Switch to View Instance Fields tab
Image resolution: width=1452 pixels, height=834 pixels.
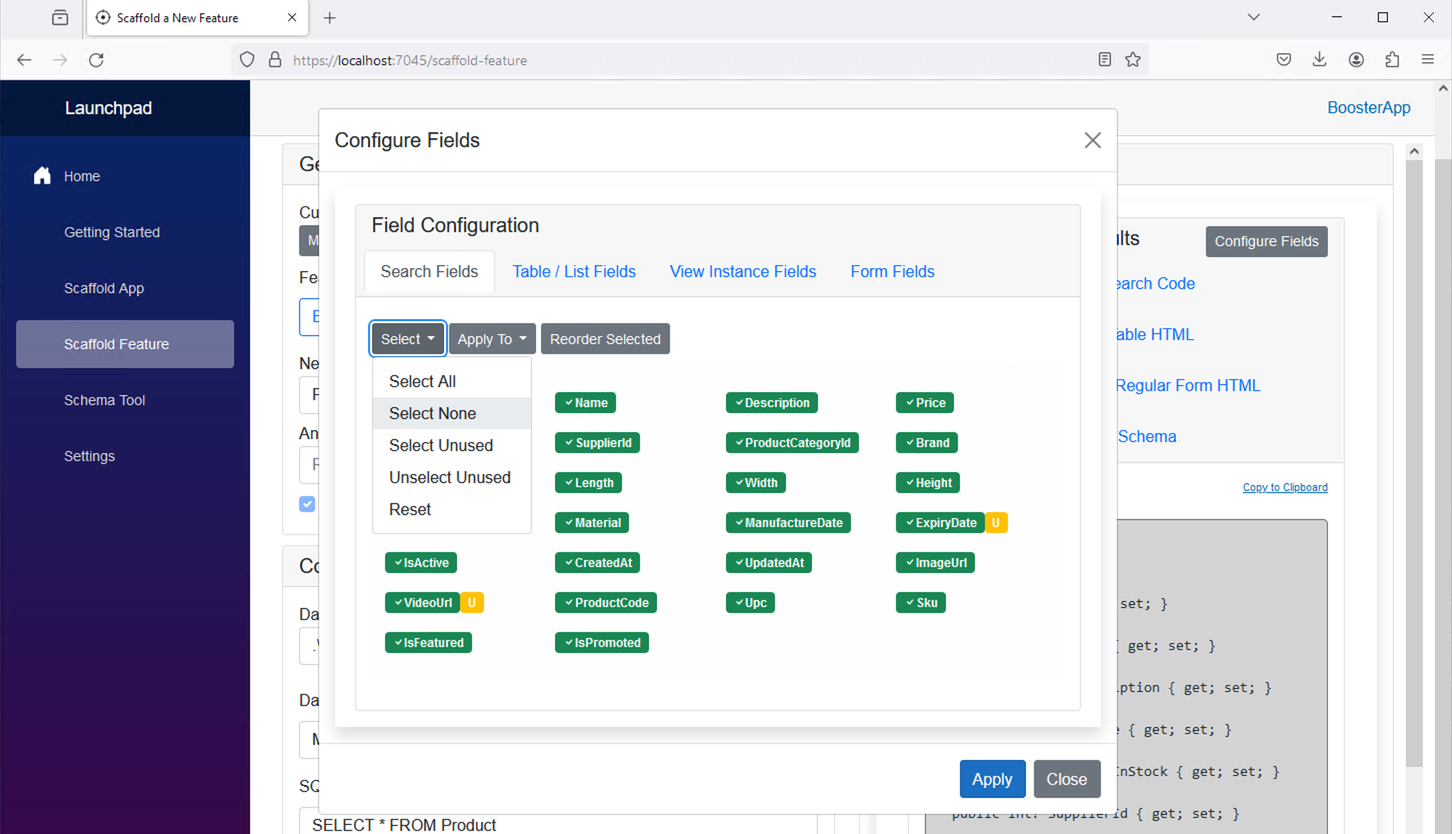743,272
